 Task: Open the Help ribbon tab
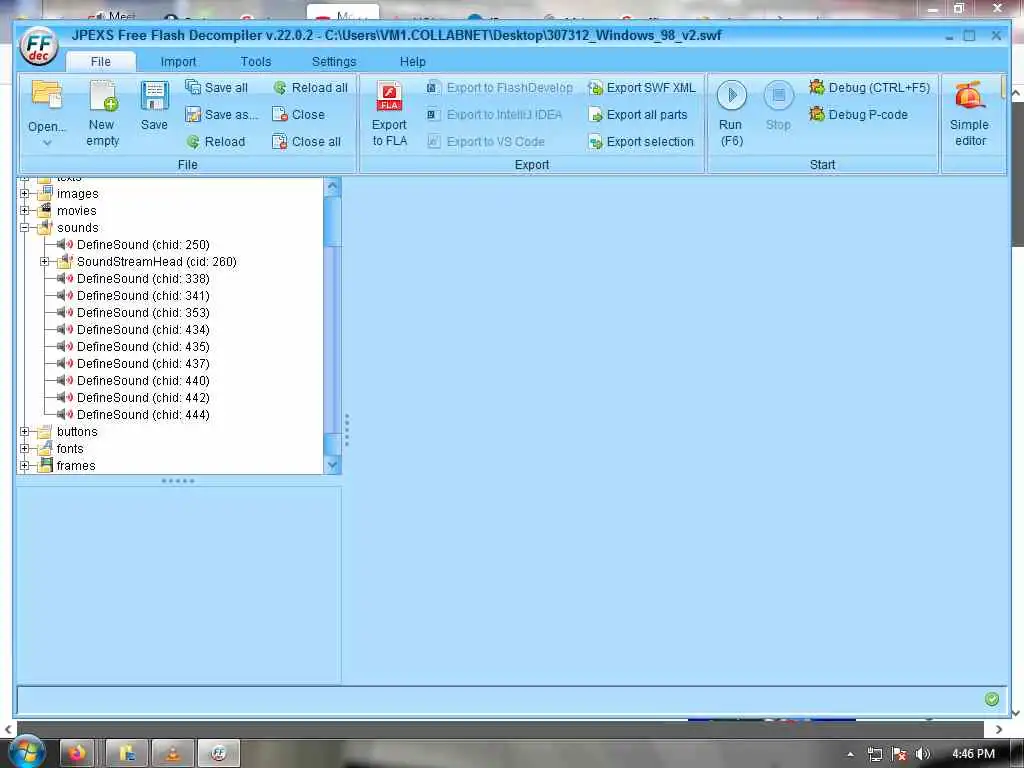[x=412, y=61]
